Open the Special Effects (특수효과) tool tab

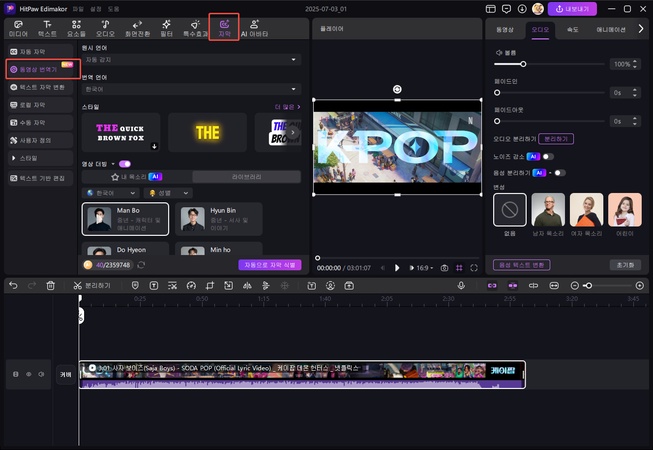[x=195, y=28]
